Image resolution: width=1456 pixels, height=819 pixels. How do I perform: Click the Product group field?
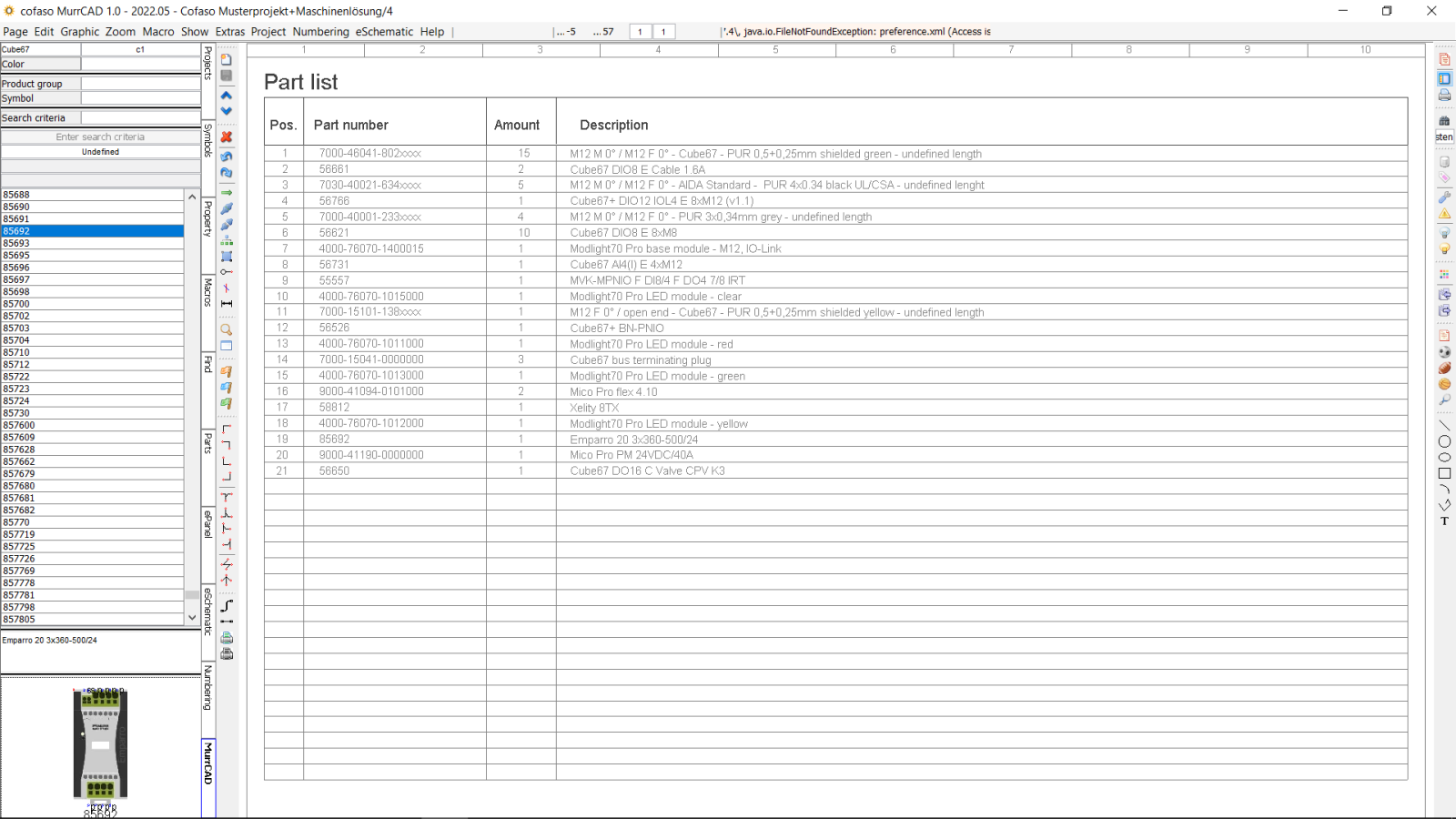point(141,84)
